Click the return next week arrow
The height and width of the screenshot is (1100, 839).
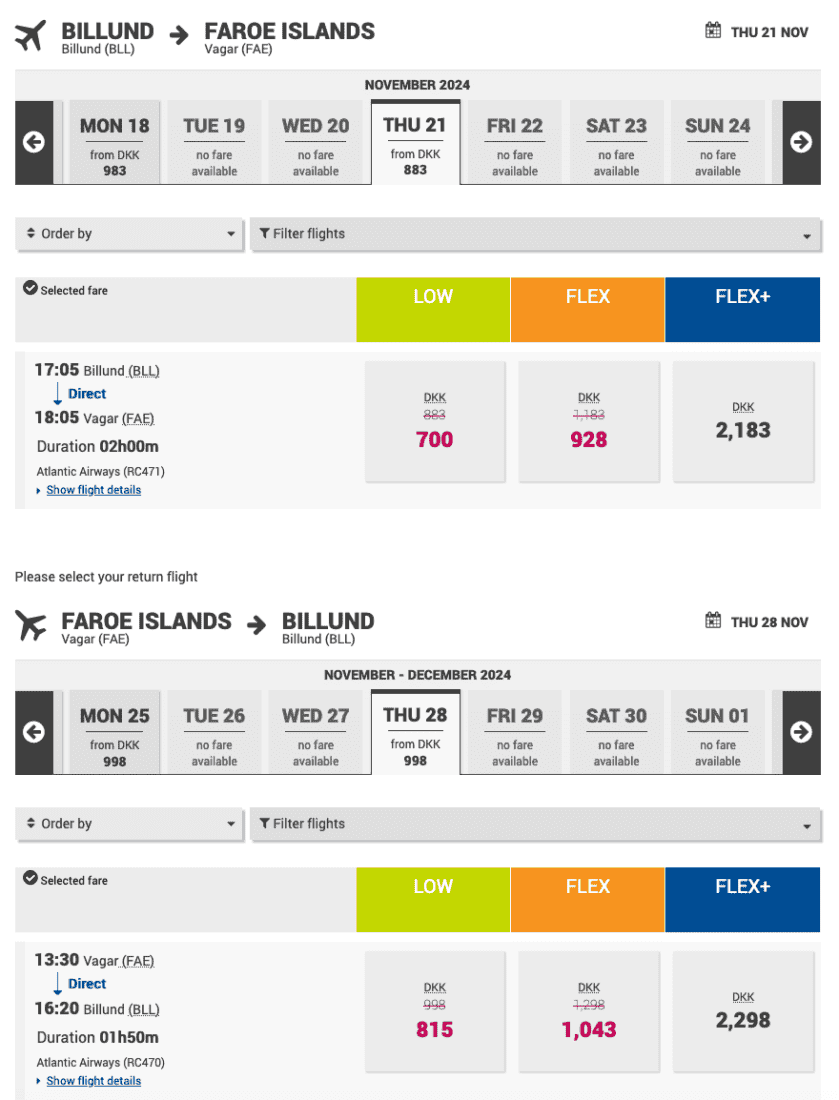(801, 732)
